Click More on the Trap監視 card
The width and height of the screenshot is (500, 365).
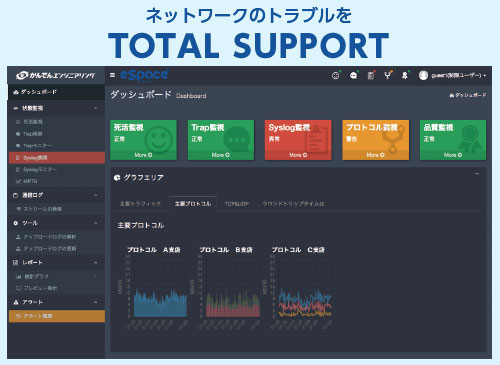point(221,155)
